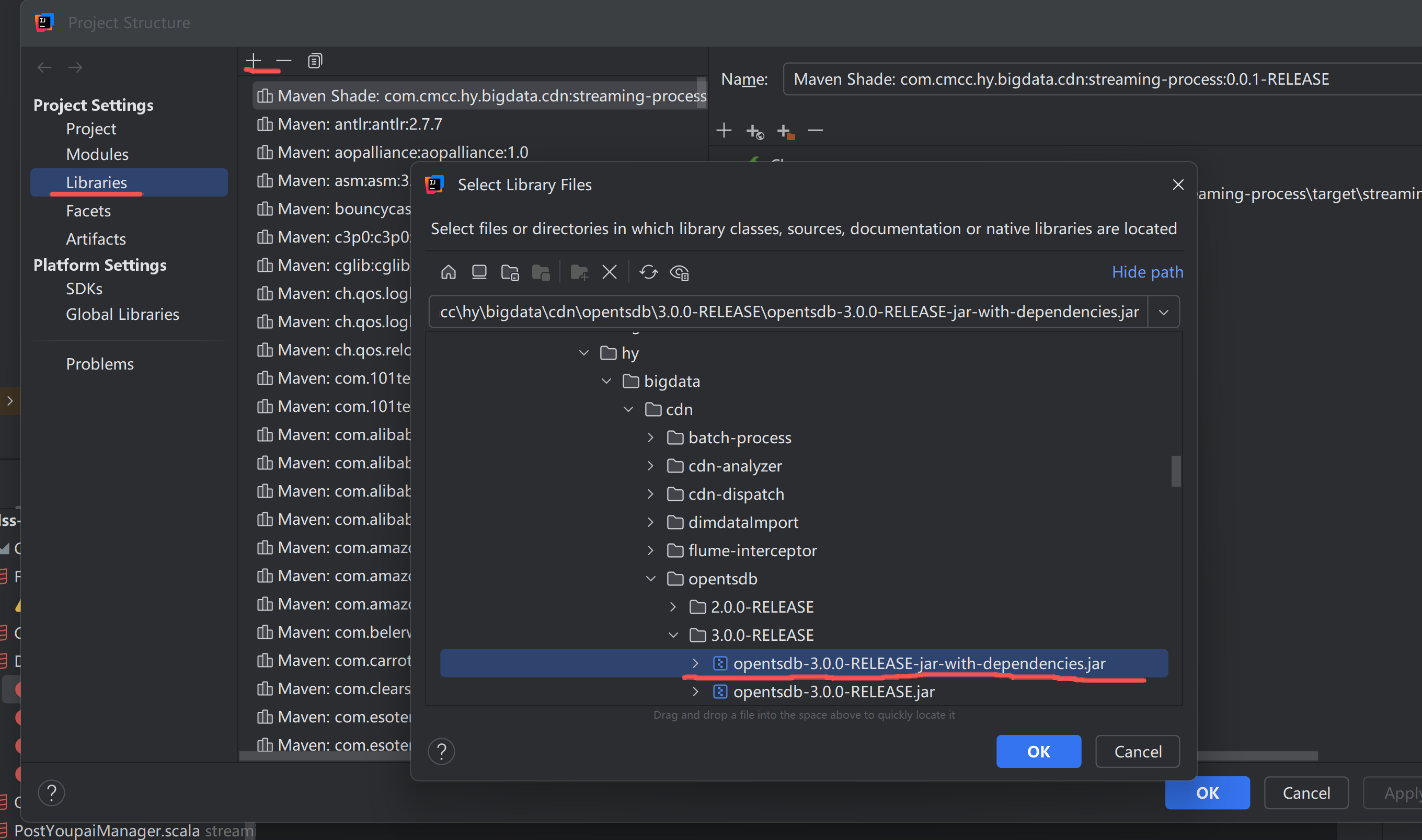Viewport: 1422px width, 840px height.
Task: Delete selected file with X icon
Action: pos(609,272)
